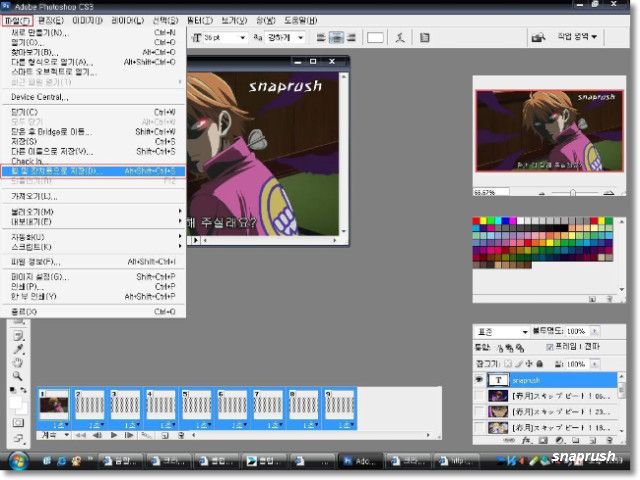Play the frame animation

[x=114, y=436]
